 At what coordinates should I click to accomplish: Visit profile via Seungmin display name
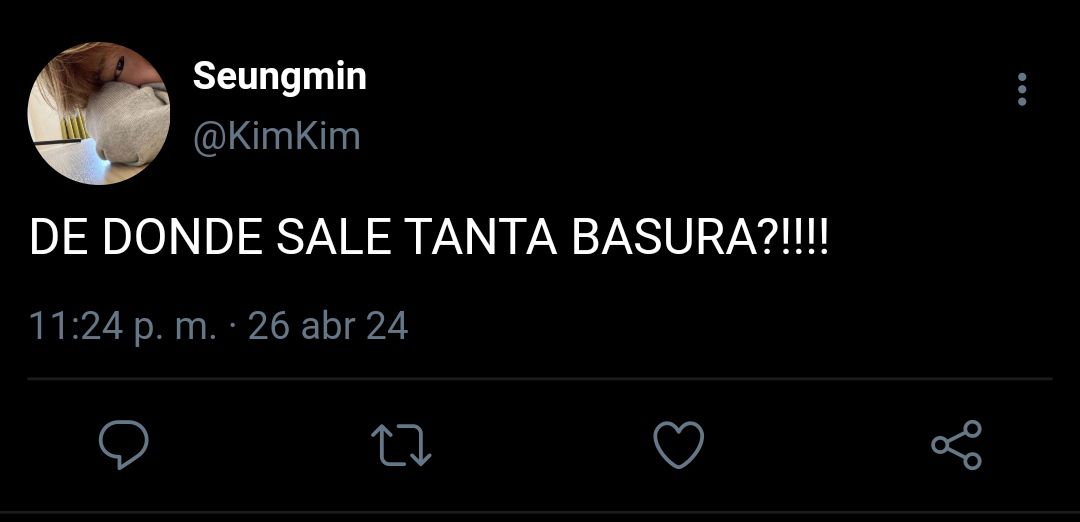tap(279, 77)
